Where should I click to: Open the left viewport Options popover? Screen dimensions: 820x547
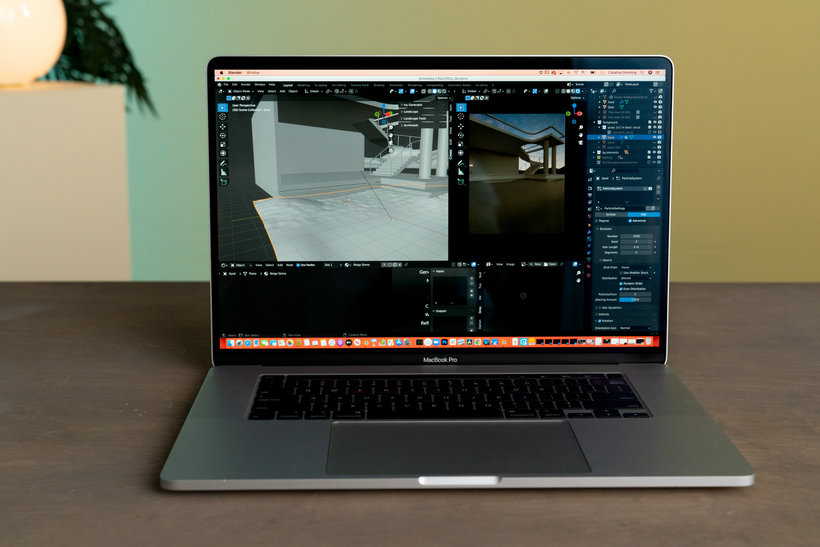442,98
